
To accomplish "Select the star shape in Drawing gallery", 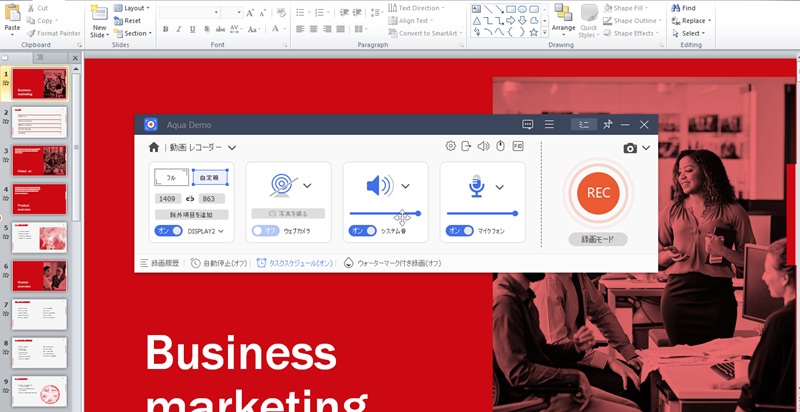I will point(534,32).
